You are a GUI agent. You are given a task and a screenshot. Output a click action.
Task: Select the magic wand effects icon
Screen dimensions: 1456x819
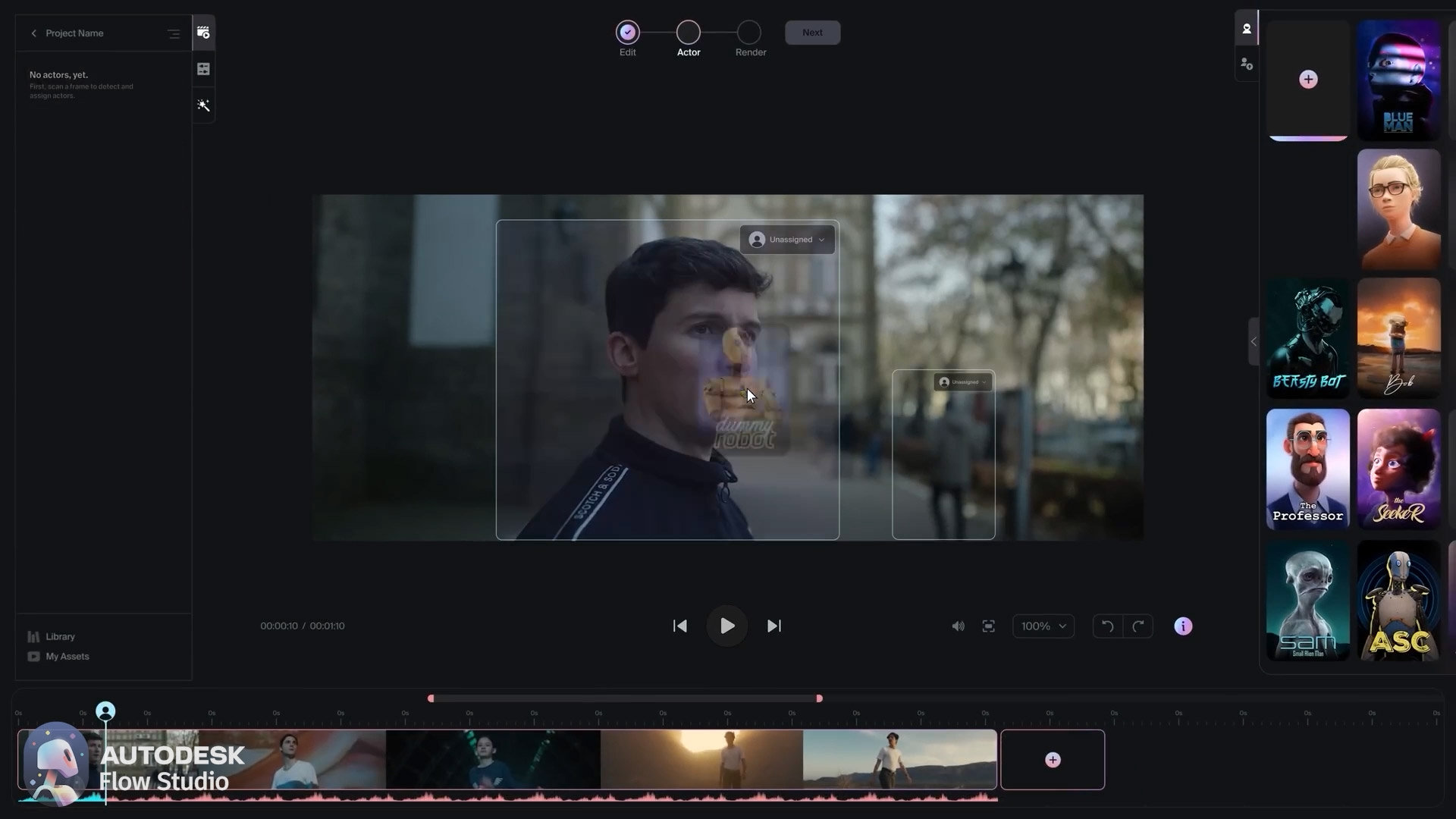(203, 105)
